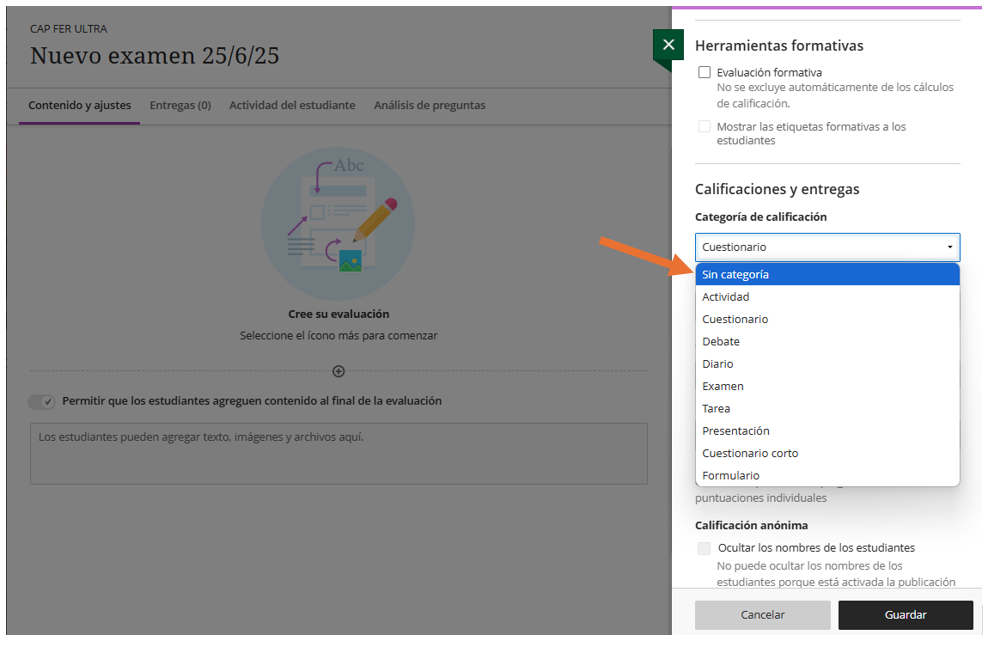Click the Cancelar button
The width and height of the screenshot is (989, 647).
click(x=763, y=615)
